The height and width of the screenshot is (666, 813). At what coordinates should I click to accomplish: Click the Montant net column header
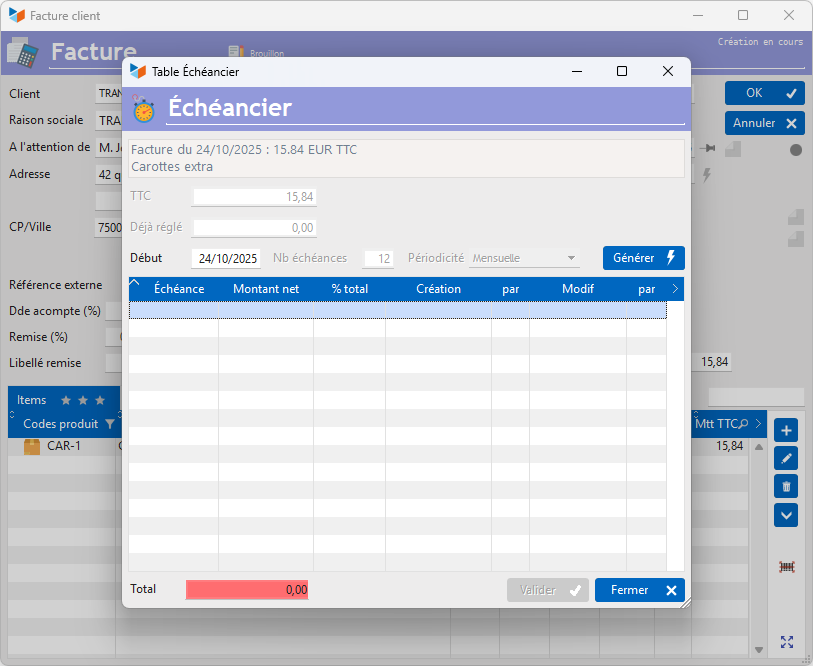point(265,289)
